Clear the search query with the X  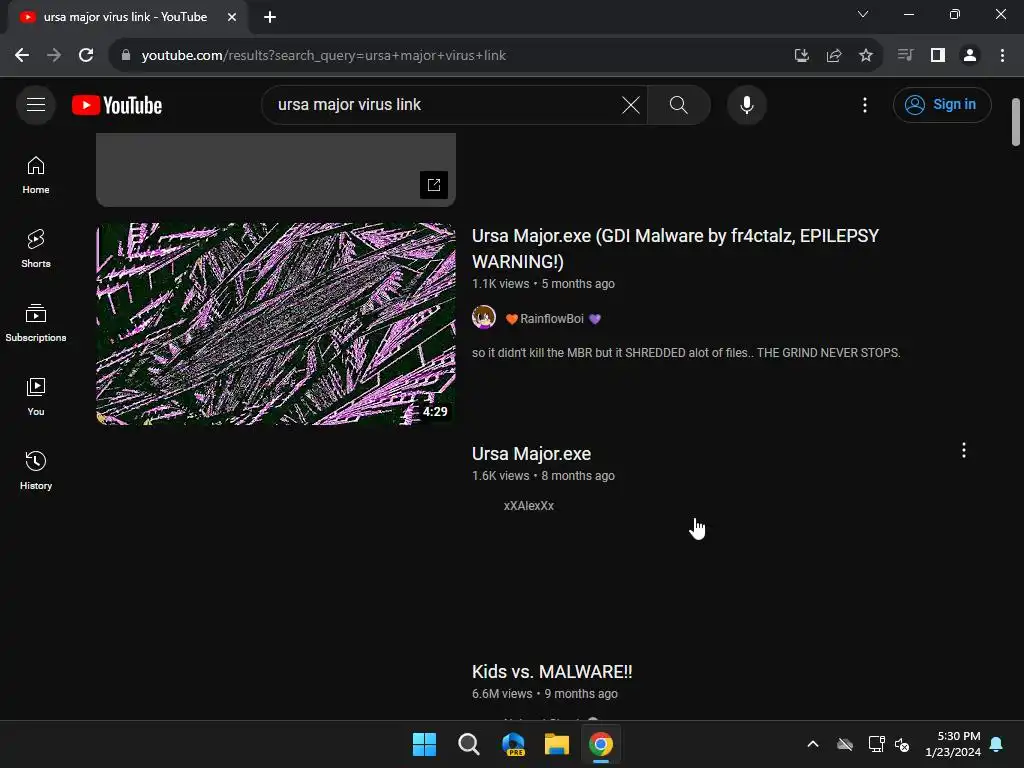tap(631, 104)
